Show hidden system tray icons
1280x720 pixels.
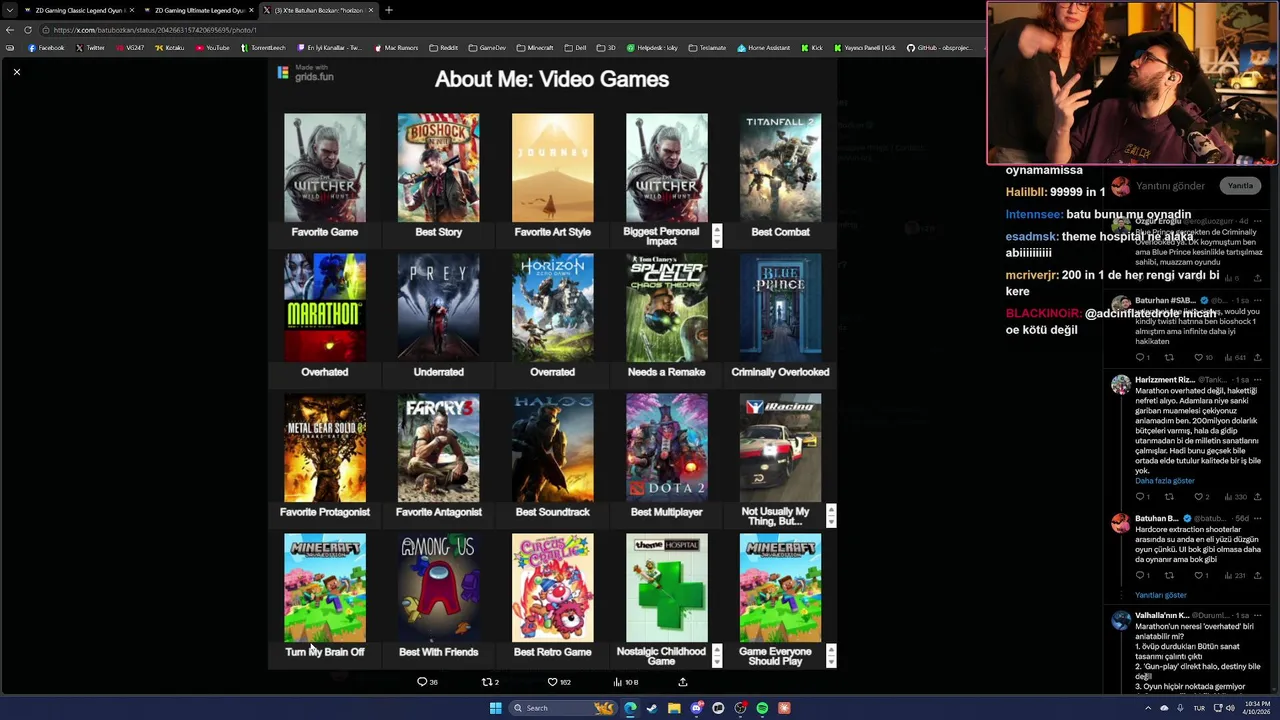coord(1148,708)
